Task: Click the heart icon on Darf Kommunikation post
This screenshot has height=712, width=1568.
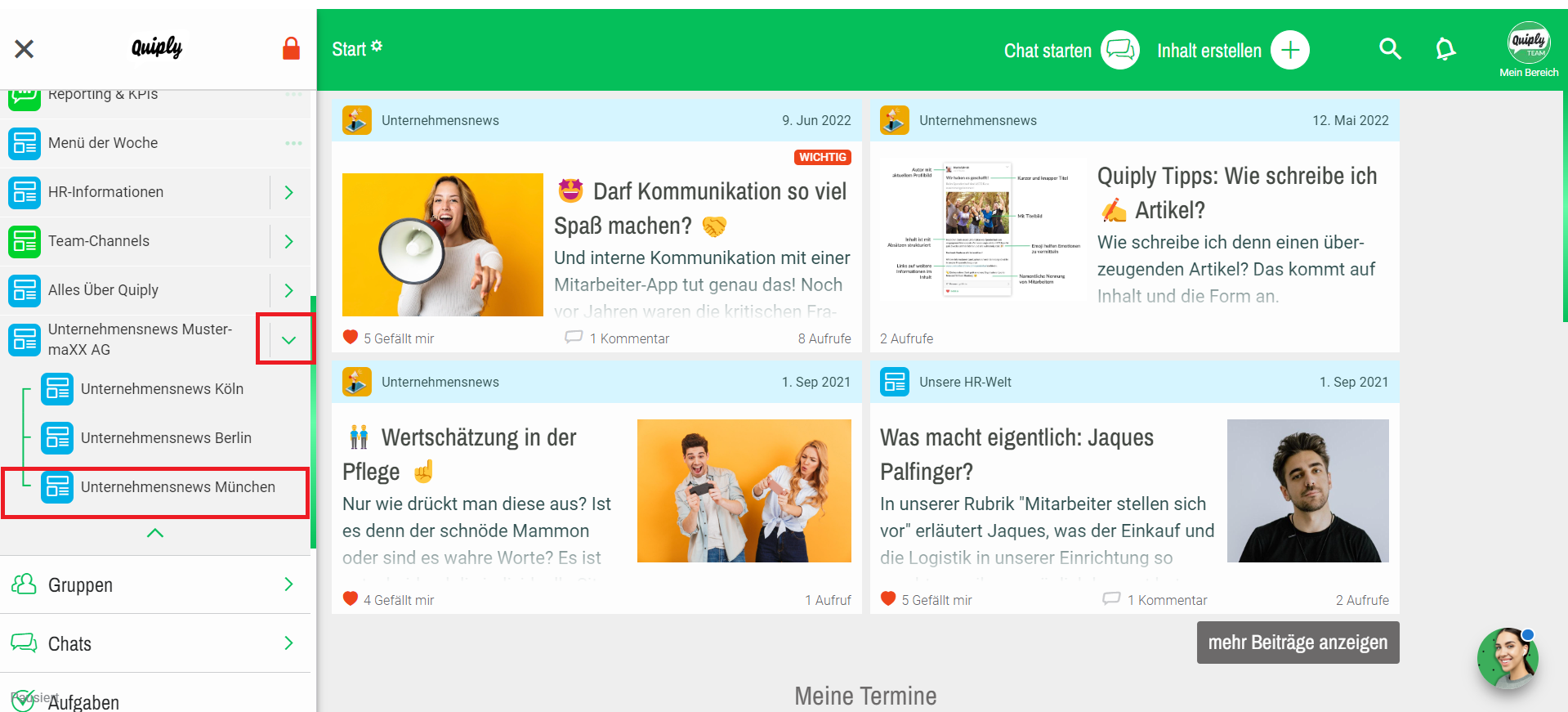Action: [x=351, y=337]
